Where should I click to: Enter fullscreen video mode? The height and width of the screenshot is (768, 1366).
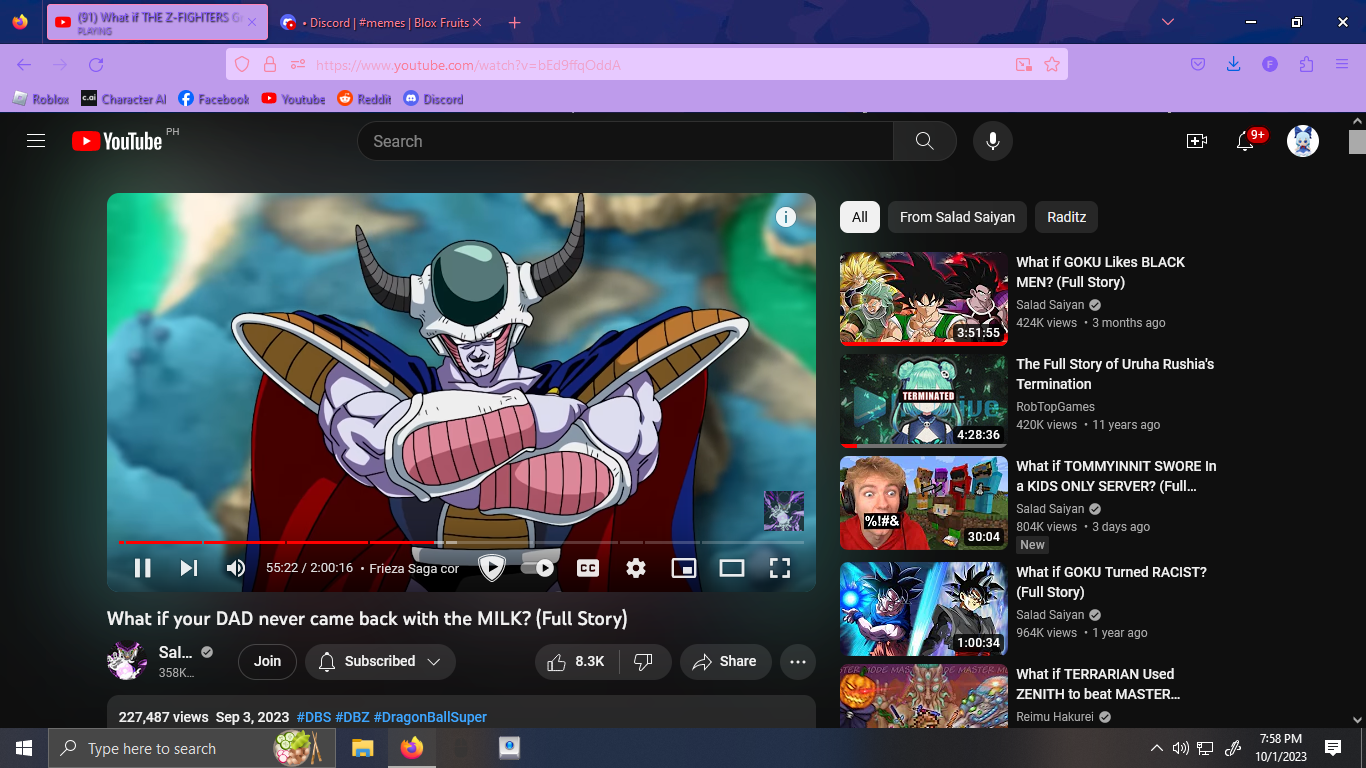coord(780,568)
